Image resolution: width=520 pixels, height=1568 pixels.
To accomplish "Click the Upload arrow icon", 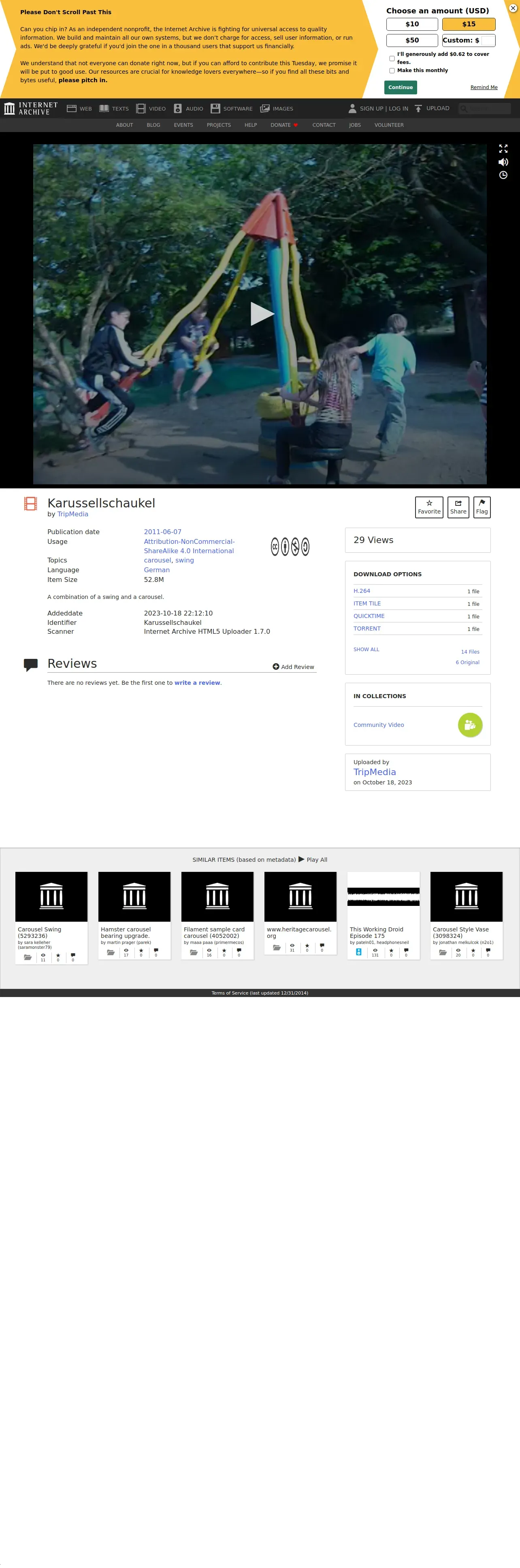I will (418, 109).
